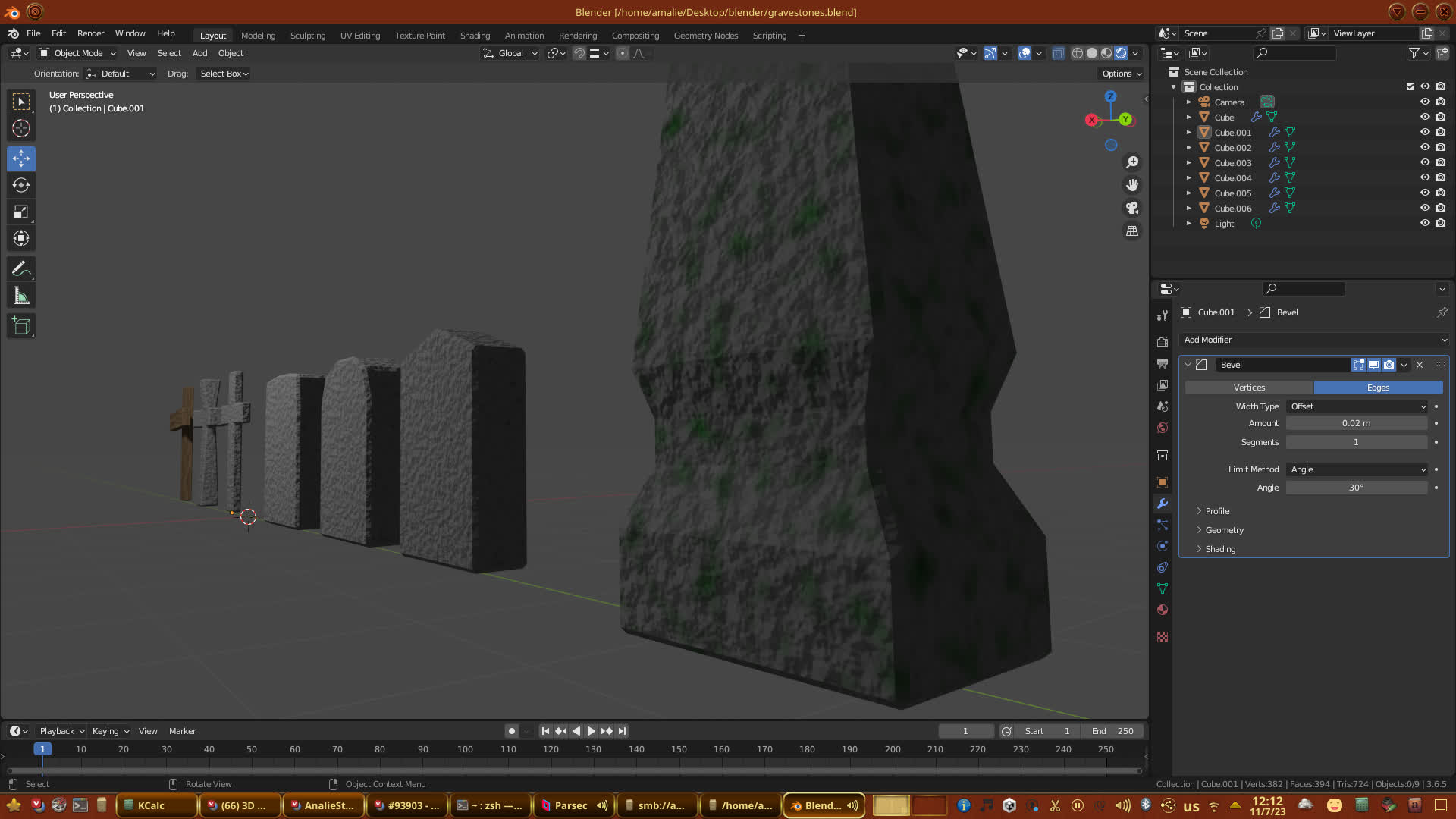Disable render for Light object

[x=1440, y=223]
